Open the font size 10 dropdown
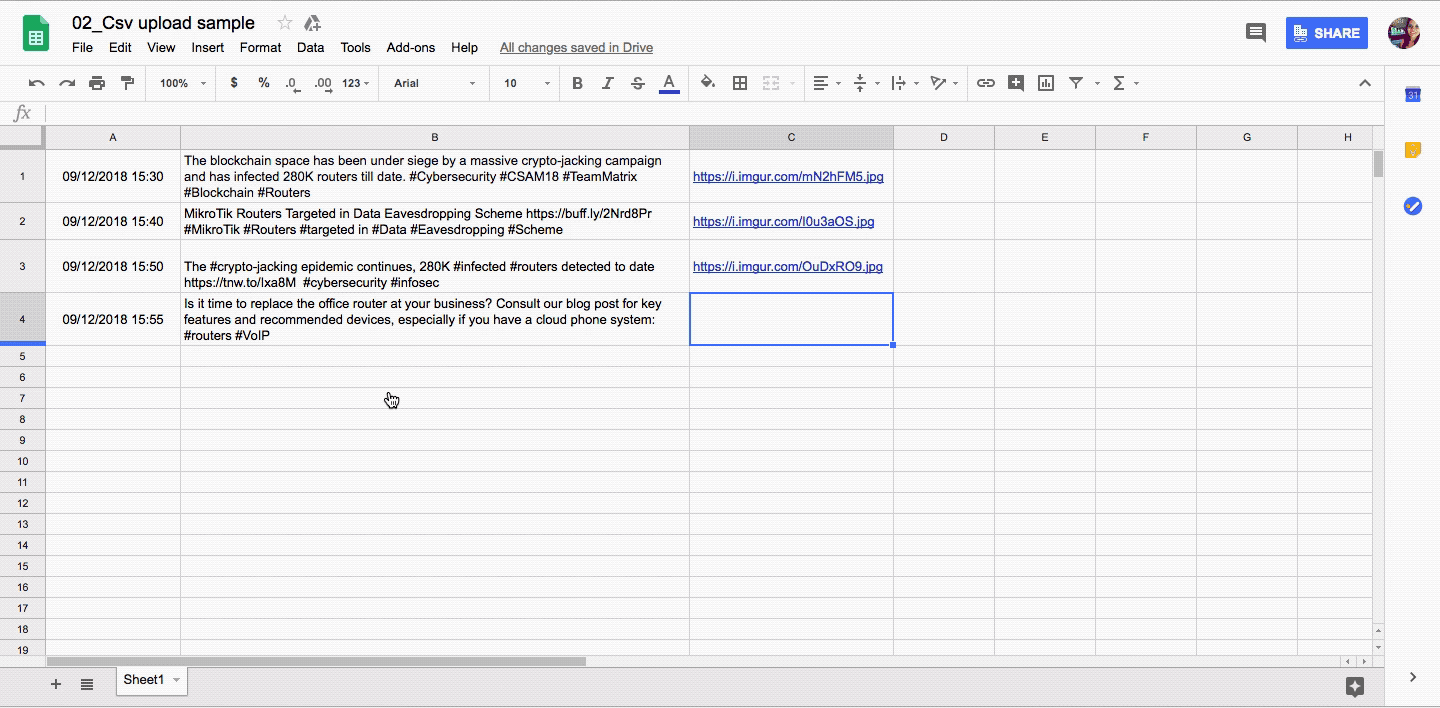 526,83
